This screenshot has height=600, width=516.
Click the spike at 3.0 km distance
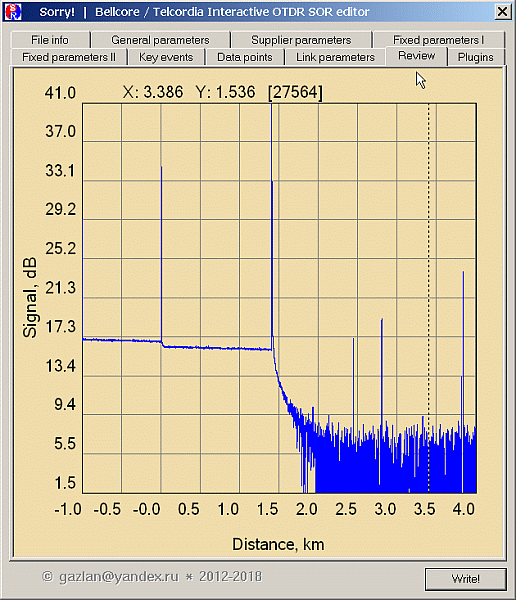tap(382, 371)
